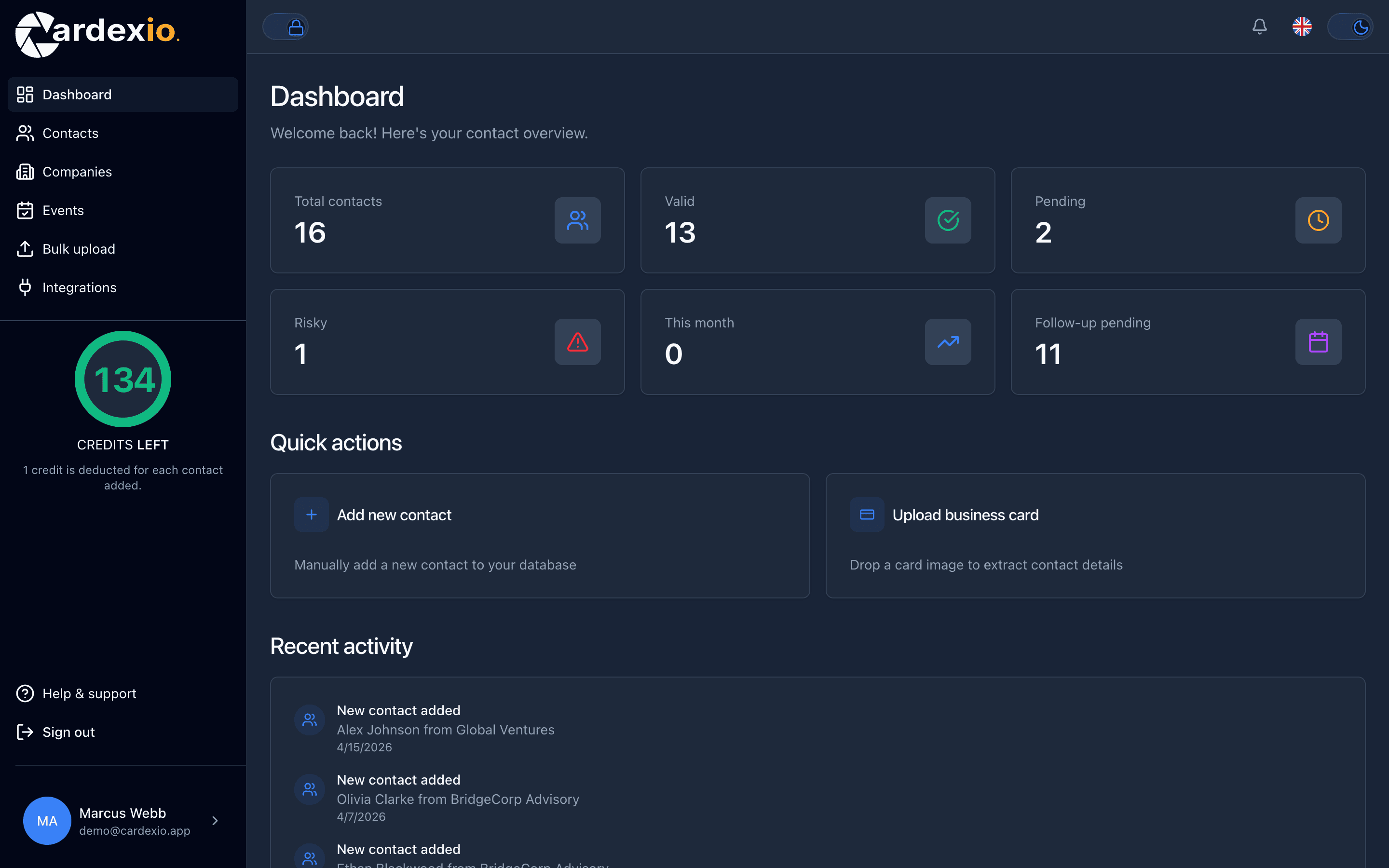Open Bulk upload page
1389x868 pixels.
tap(123, 248)
